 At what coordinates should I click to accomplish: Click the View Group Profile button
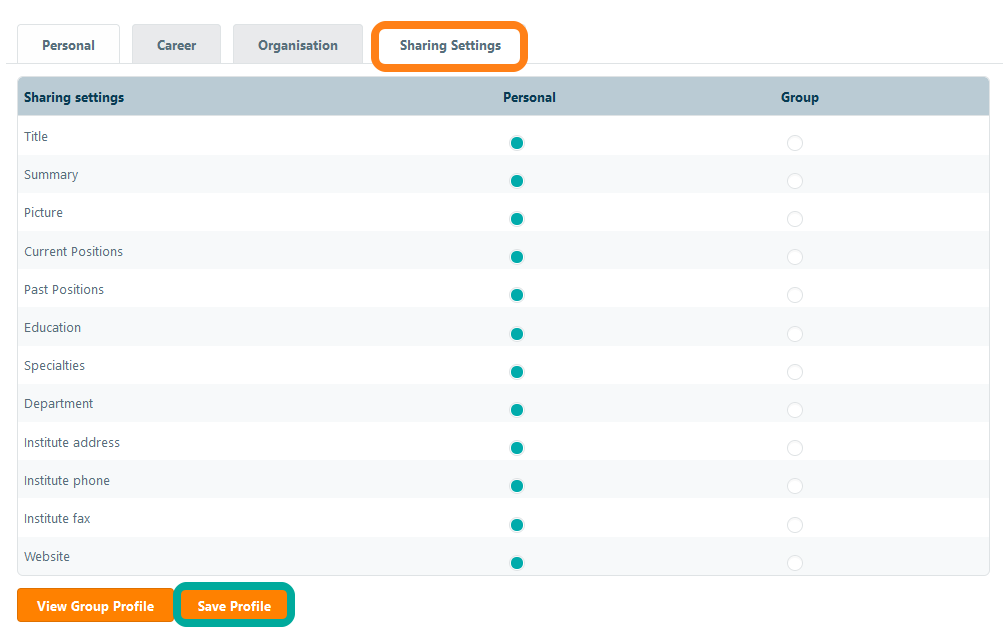tap(95, 606)
